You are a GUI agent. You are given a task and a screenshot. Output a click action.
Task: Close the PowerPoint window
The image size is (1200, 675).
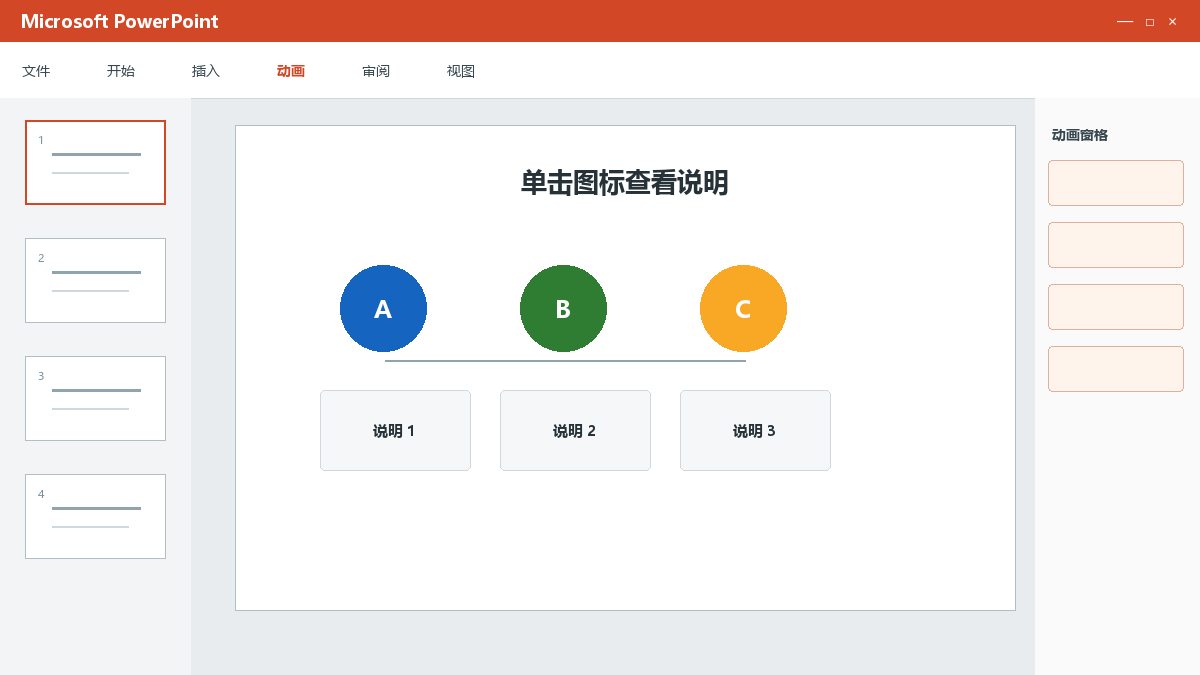point(1173,21)
